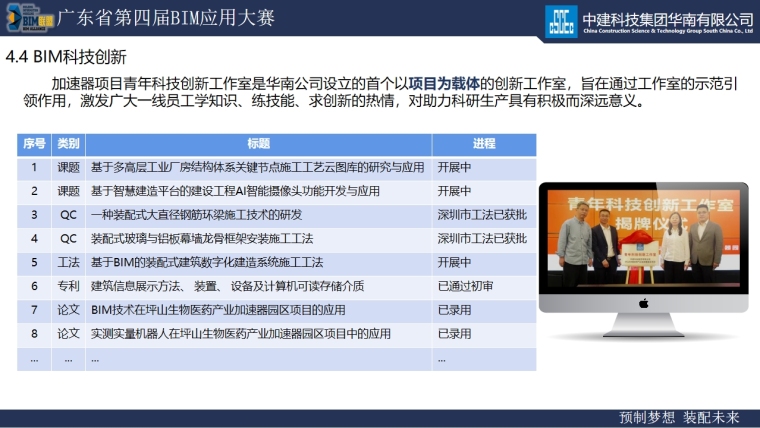Select the 序号 column header
The image size is (760, 428).
coord(34,144)
